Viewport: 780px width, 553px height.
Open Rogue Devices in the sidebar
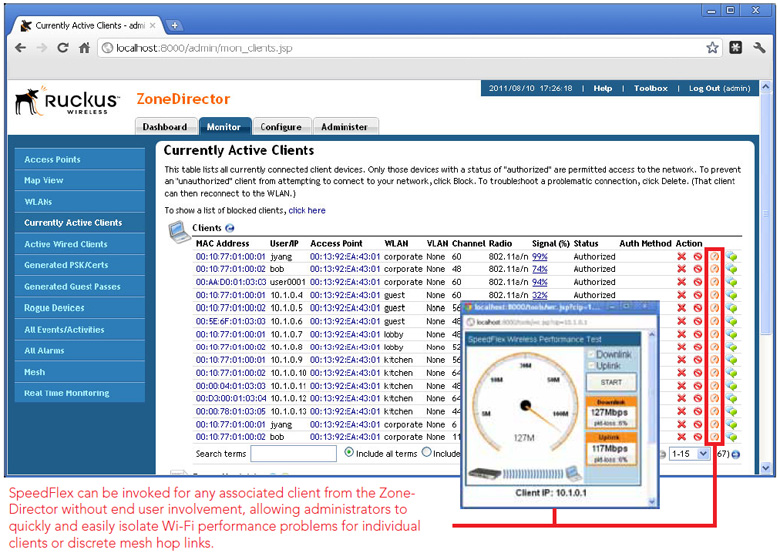80,308
